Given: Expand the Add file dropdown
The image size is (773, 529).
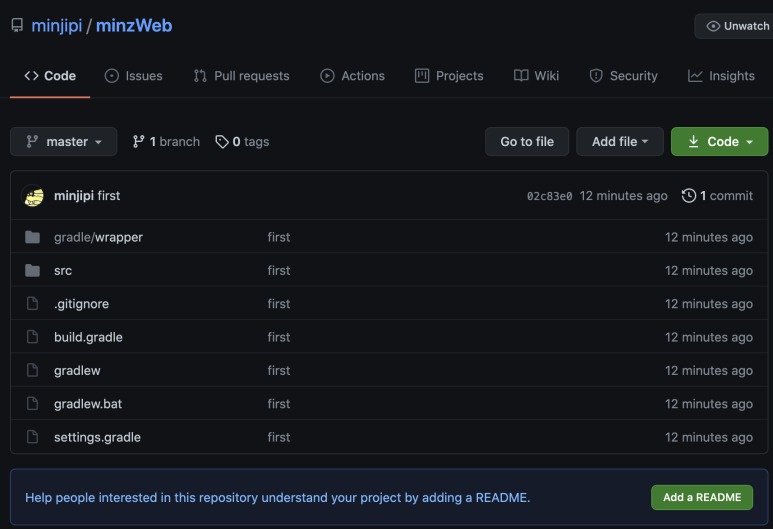Looking at the screenshot, I should pos(620,141).
